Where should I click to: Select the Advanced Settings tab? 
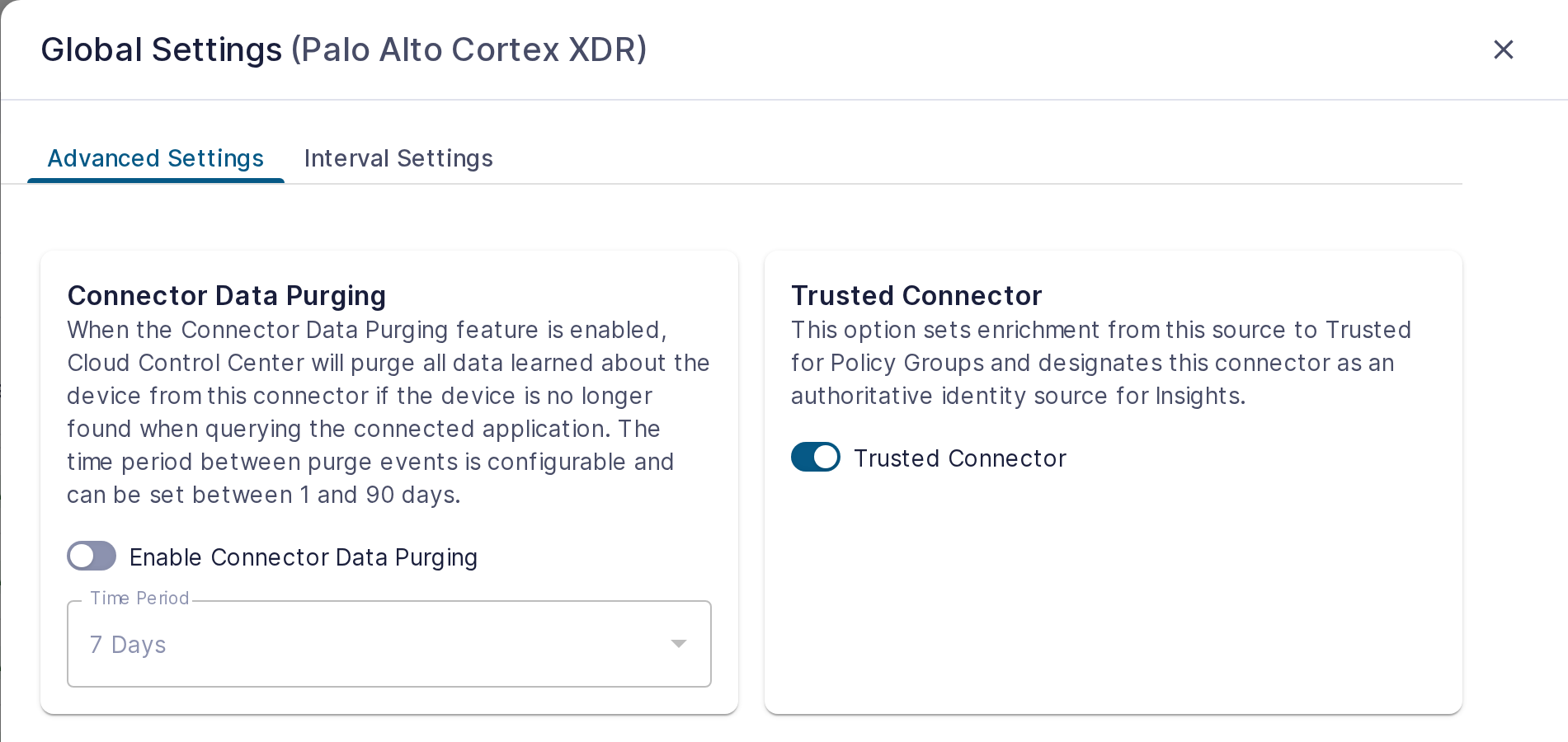(156, 158)
